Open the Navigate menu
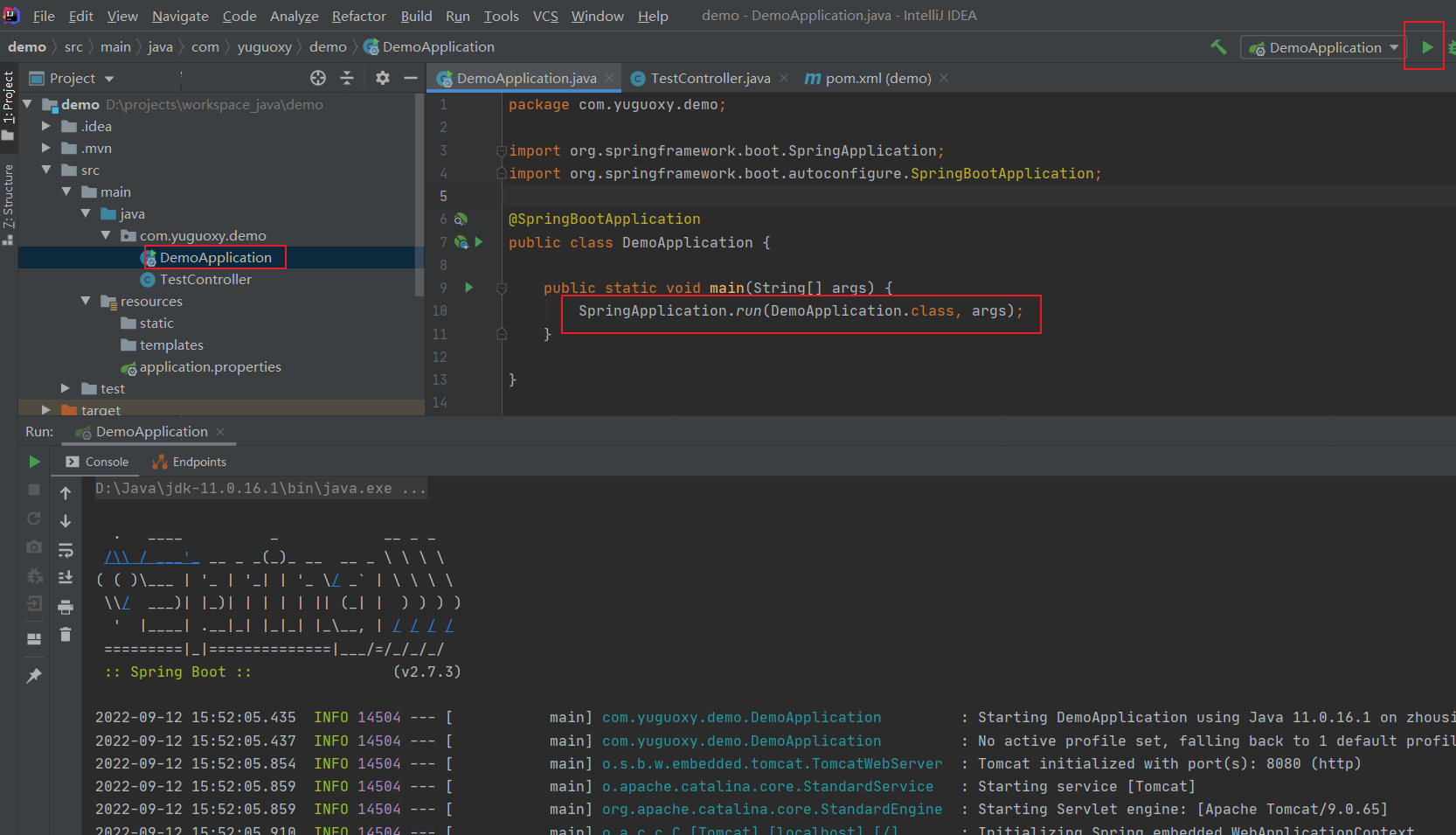Image resolution: width=1456 pixels, height=835 pixels. coord(180,16)
